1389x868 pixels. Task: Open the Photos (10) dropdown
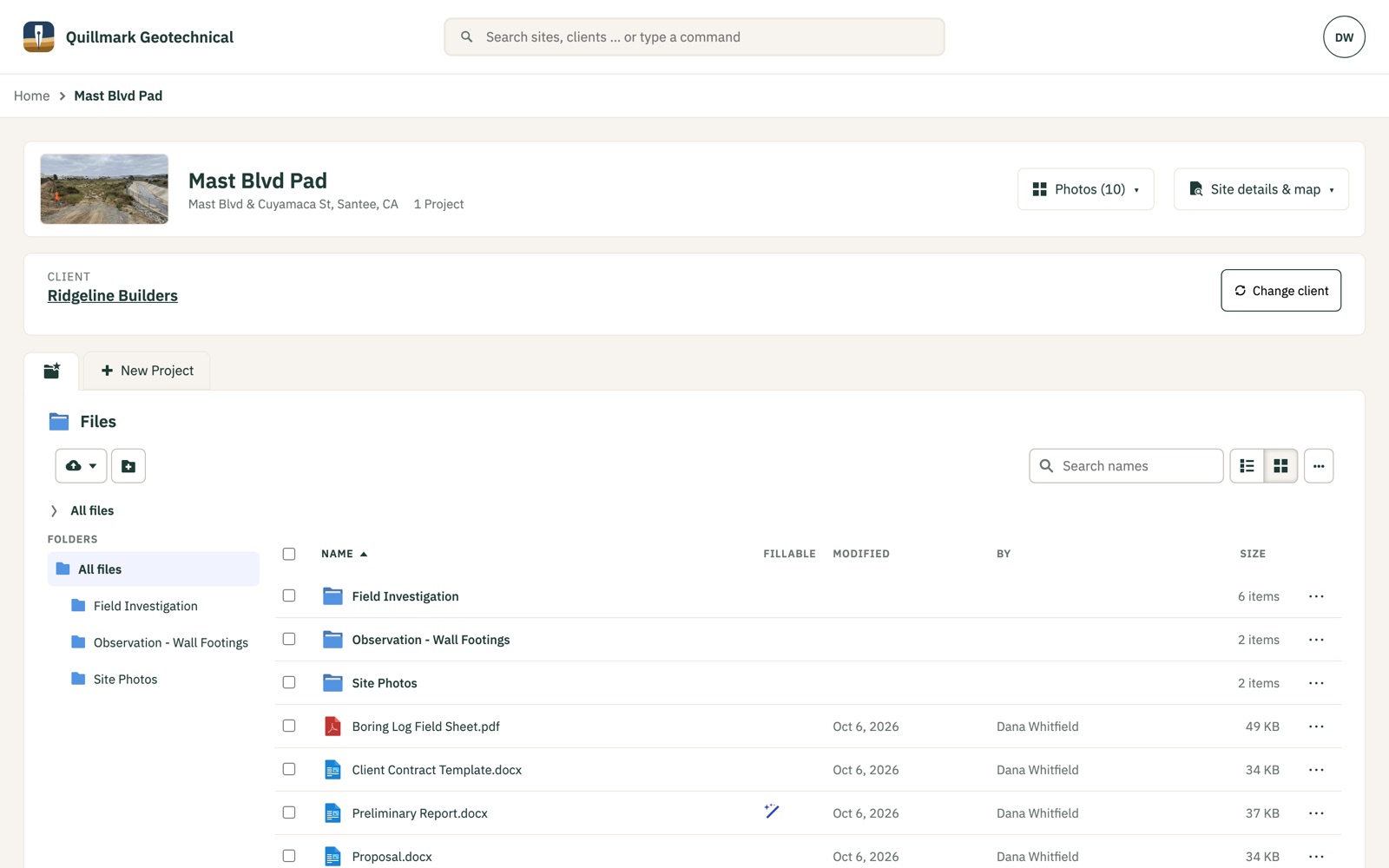[1085, 189]
